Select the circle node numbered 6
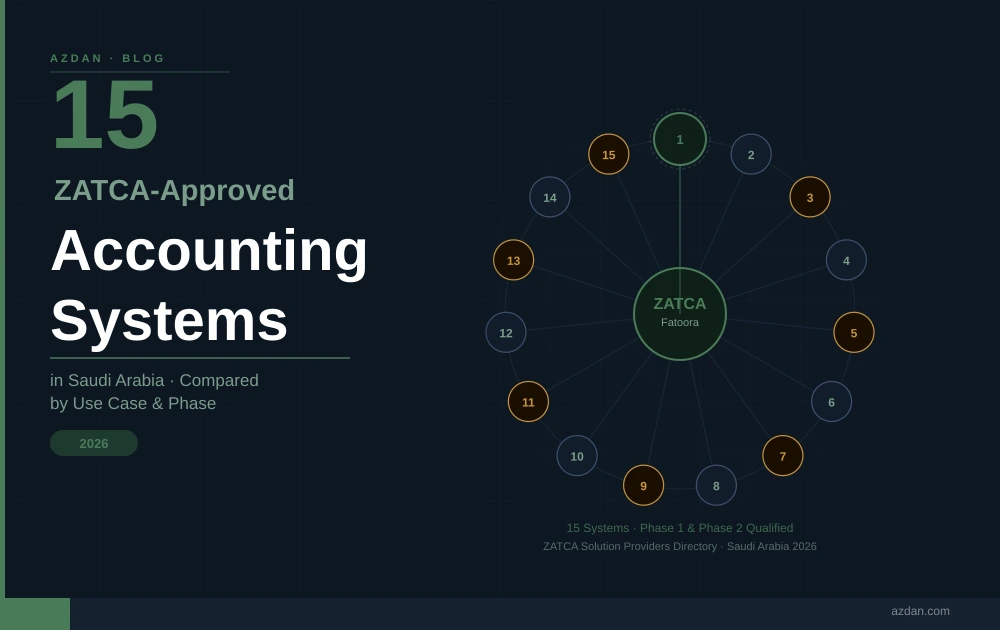The image size is (1000, 630). [832, 402]
